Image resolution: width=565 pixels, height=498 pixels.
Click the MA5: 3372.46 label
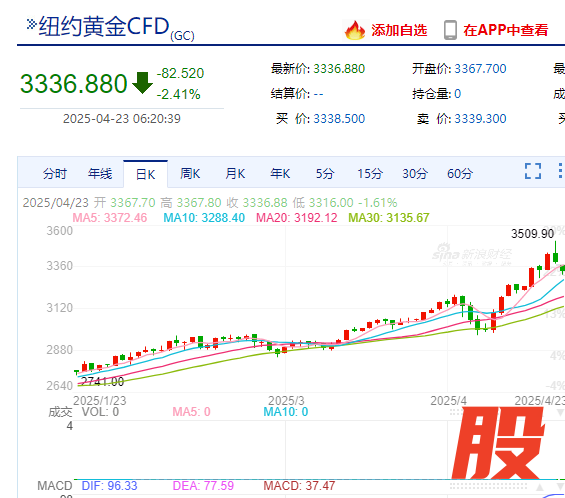tap(110, 218)
